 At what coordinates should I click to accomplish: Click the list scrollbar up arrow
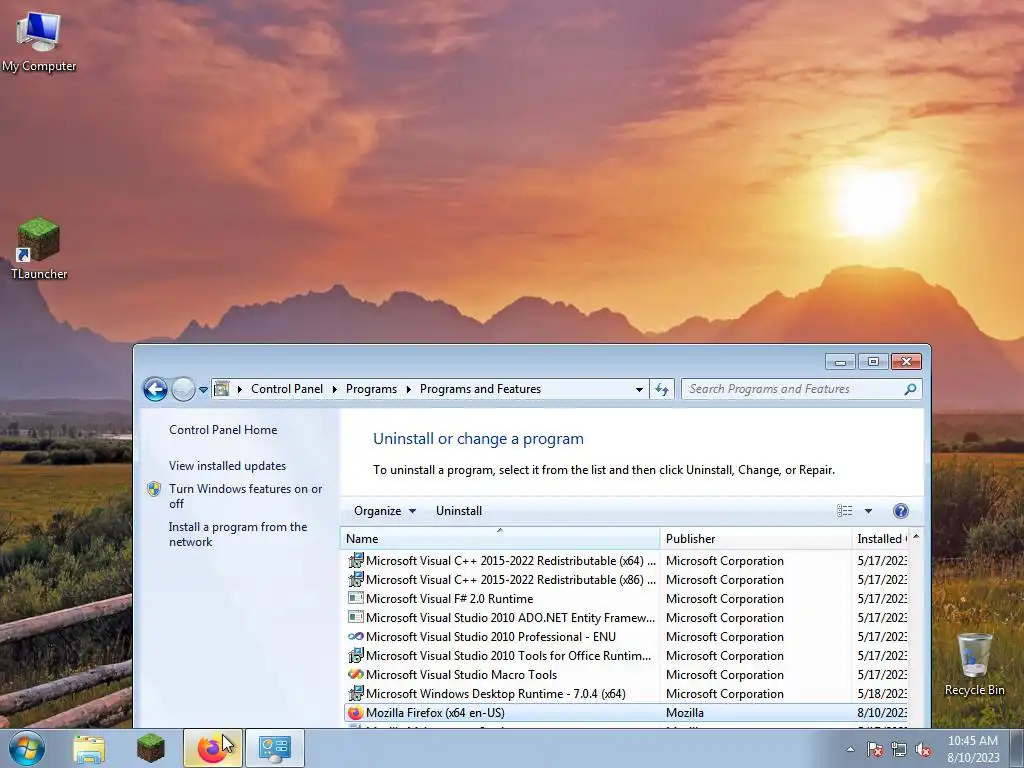click(x=916, y=537)
